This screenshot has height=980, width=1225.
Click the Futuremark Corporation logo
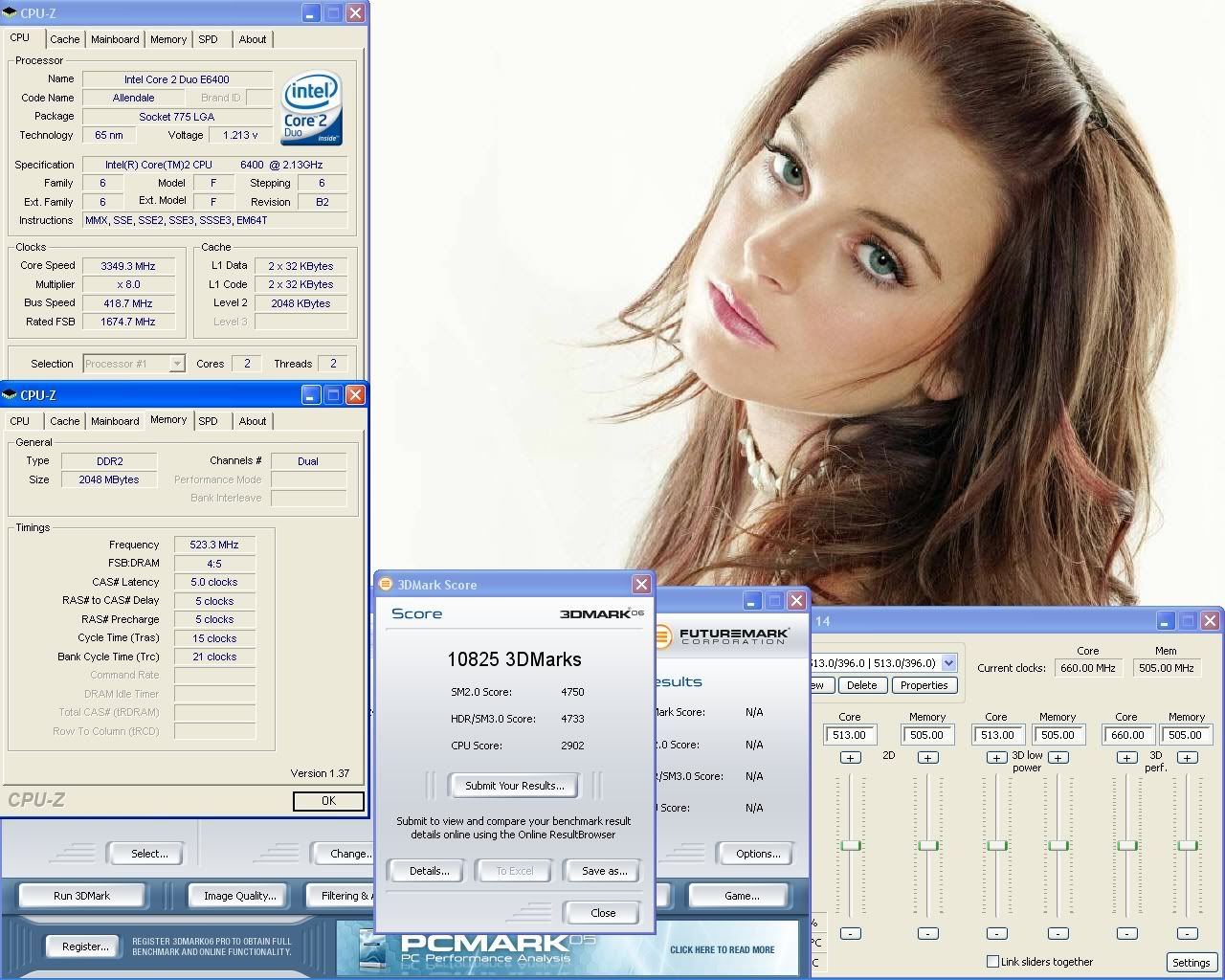(724, 635)
